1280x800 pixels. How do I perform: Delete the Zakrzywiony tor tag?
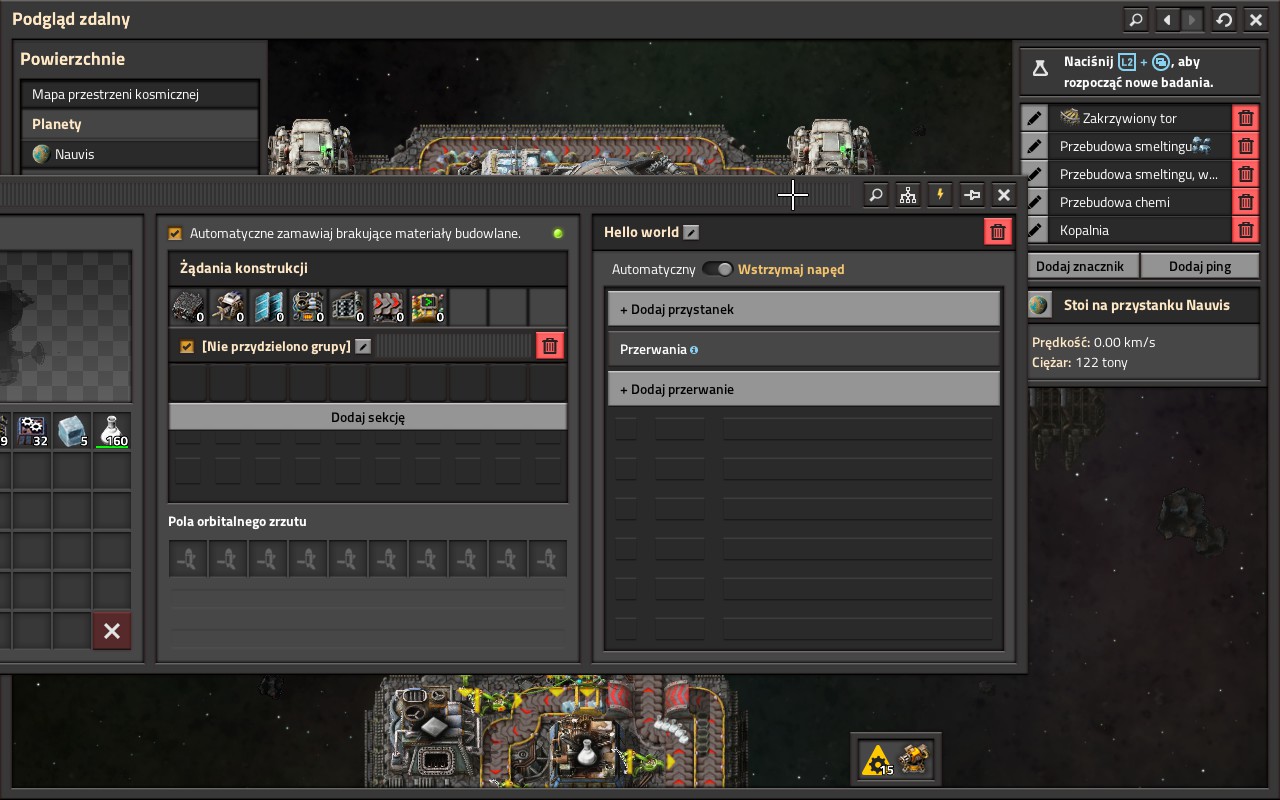coord(1246,118)
